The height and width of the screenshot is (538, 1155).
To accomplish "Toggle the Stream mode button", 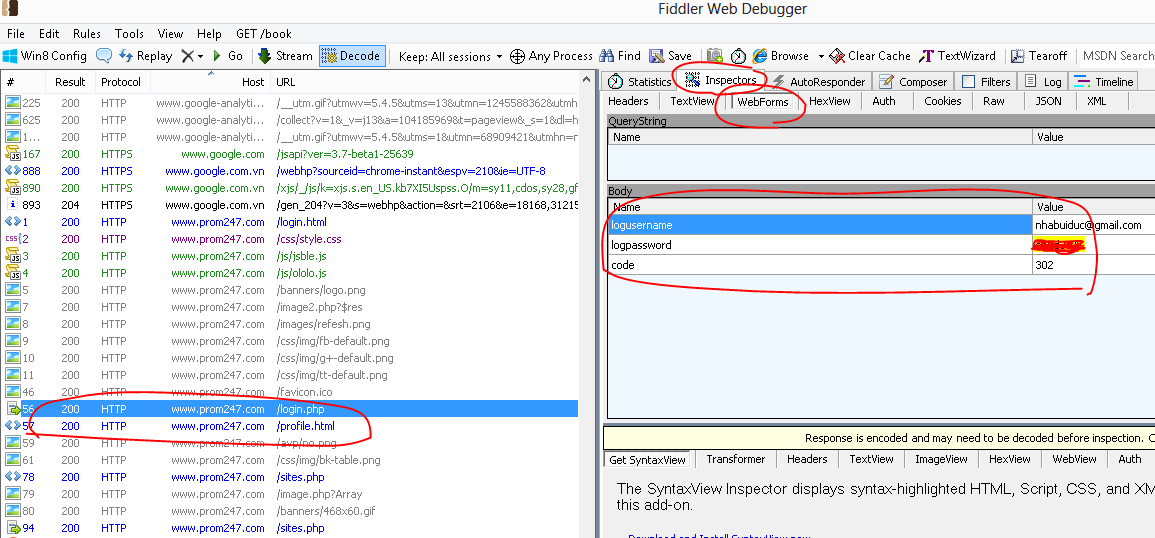I will 285,56.
